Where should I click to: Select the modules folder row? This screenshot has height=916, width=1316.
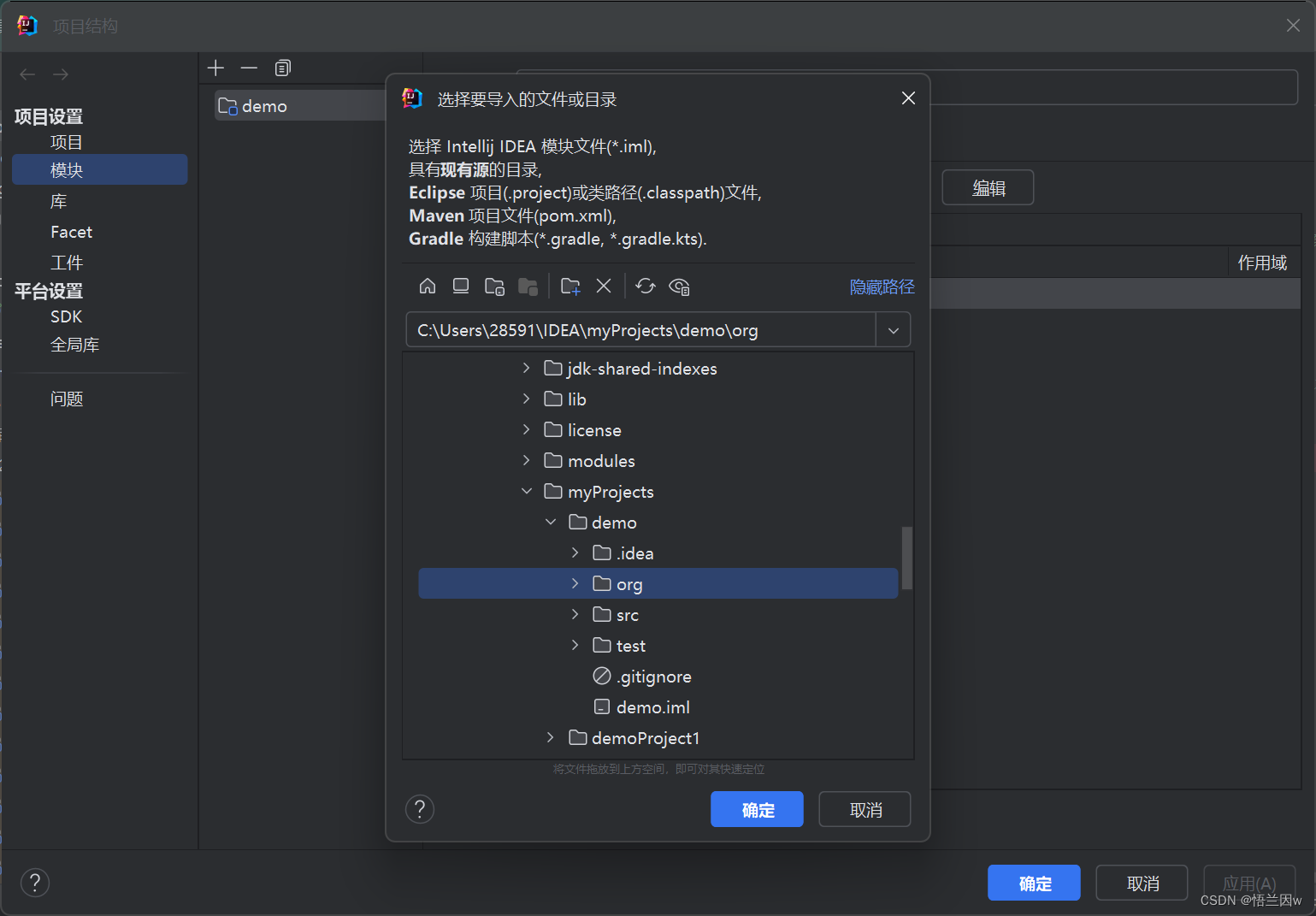658,460
